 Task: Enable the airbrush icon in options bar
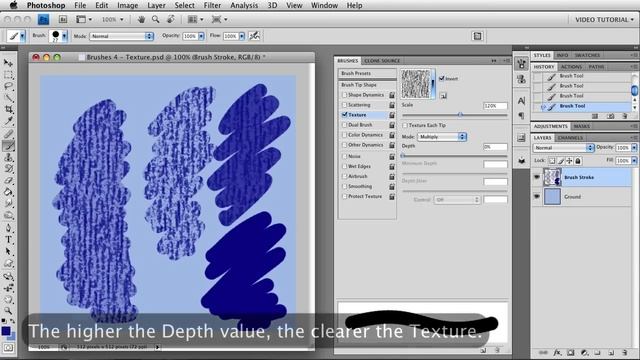pyautogui.click(x=254, y=36)
